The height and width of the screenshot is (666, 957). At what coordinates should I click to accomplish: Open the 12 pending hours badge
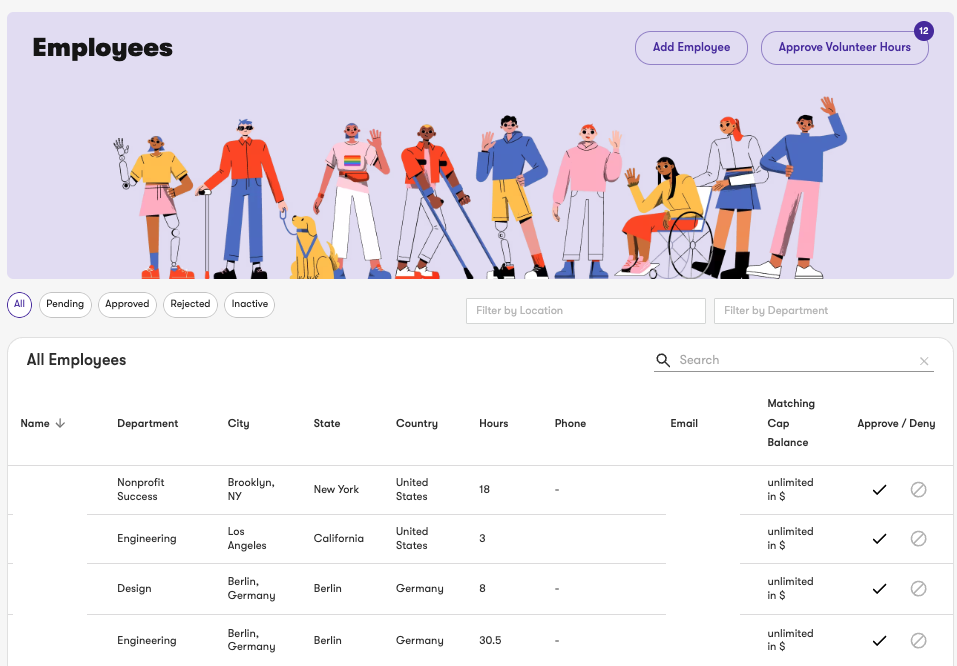click(x=923, y=31)
